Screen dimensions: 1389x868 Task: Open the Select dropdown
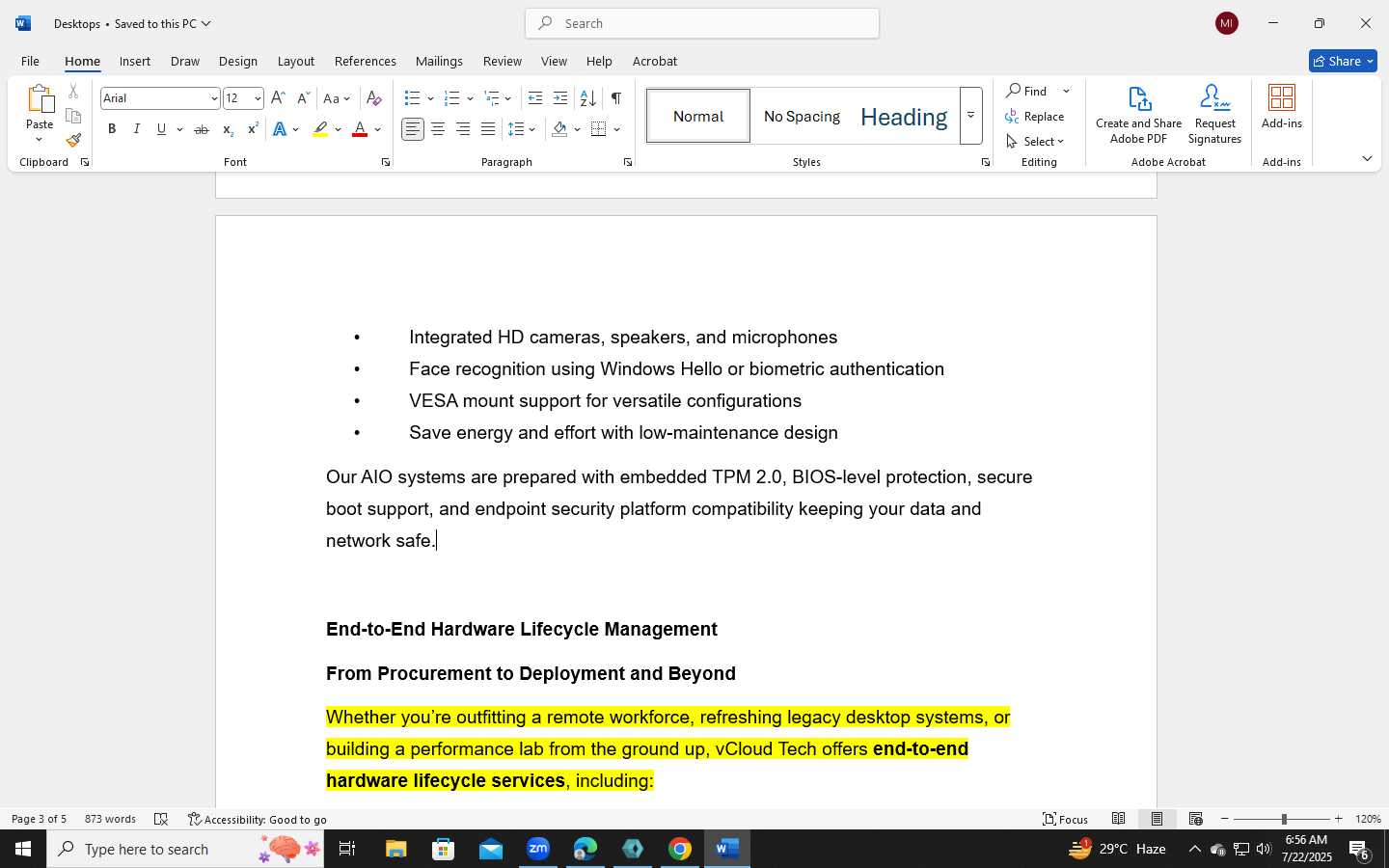coord(1035,142)
